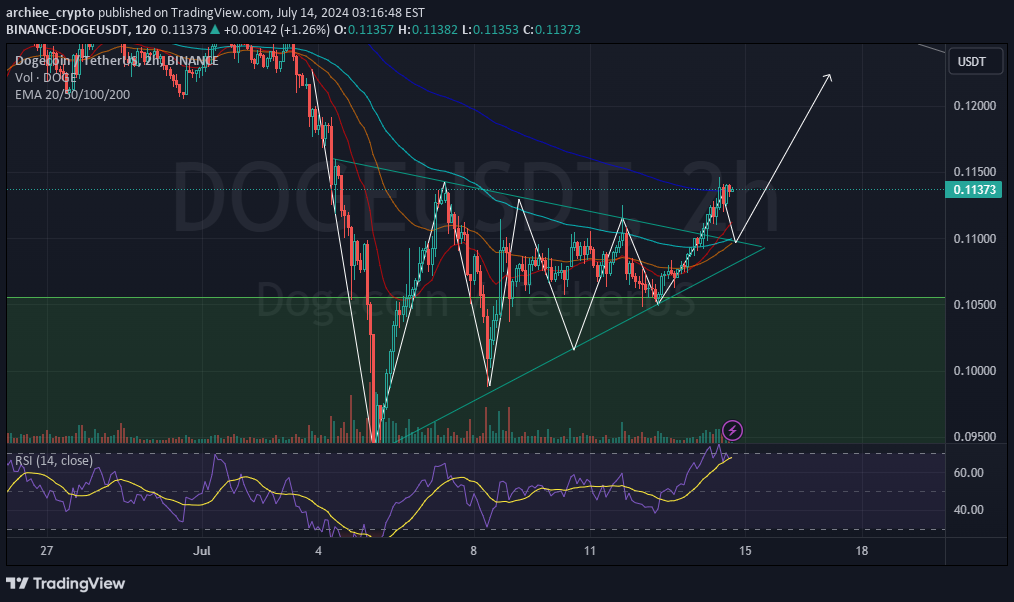Click the BINANCE:DOGEUSDT, 120 symbol header
1014x602 pixels.
pyautogui.click(x=81, y=30)
